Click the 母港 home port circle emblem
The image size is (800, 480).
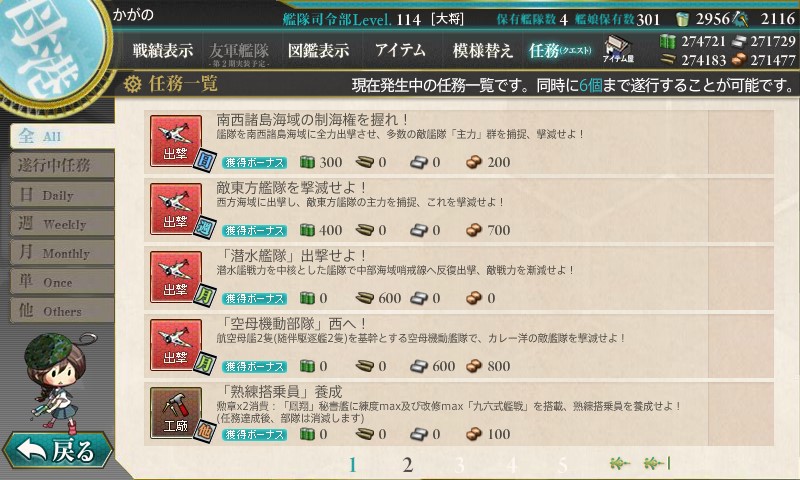[x=50, y=48]
